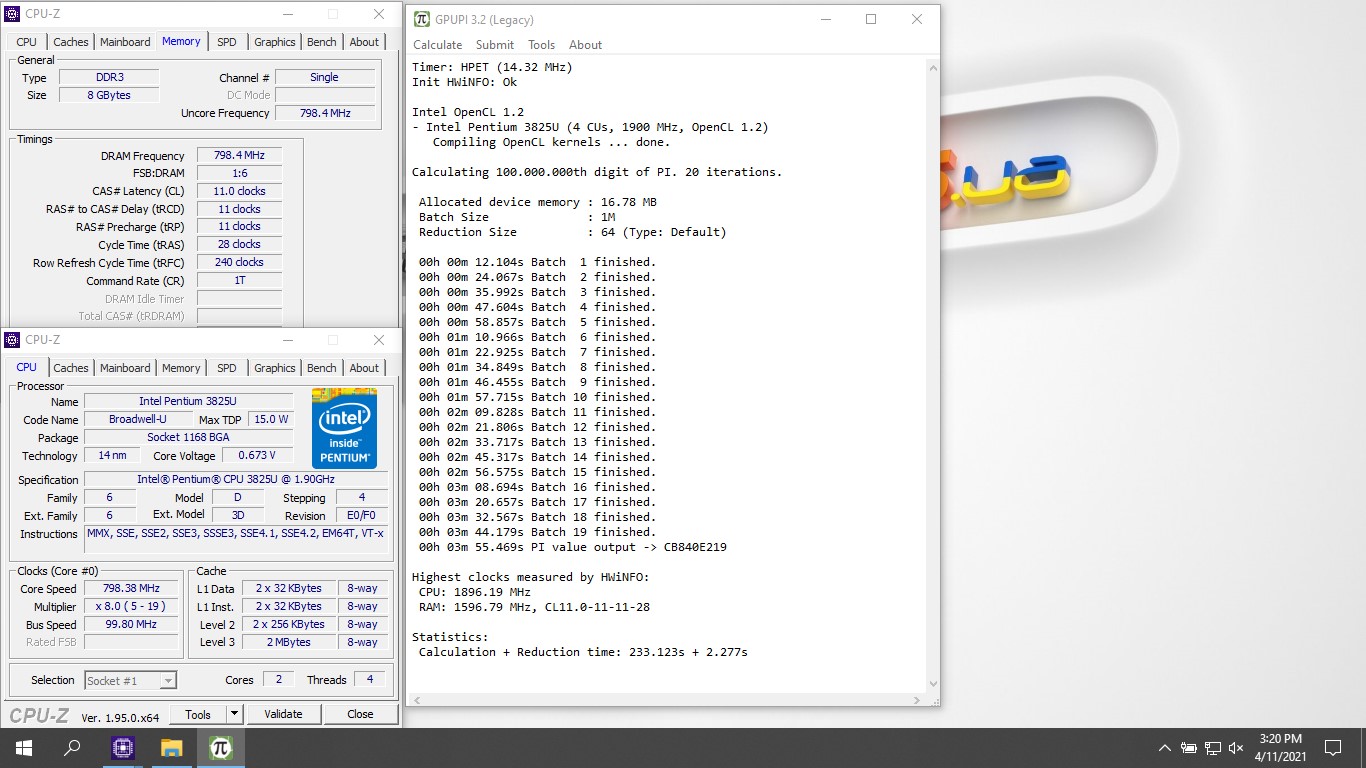Switch to Mainboard tab in lower CPU-Z

tap(125, 368)
